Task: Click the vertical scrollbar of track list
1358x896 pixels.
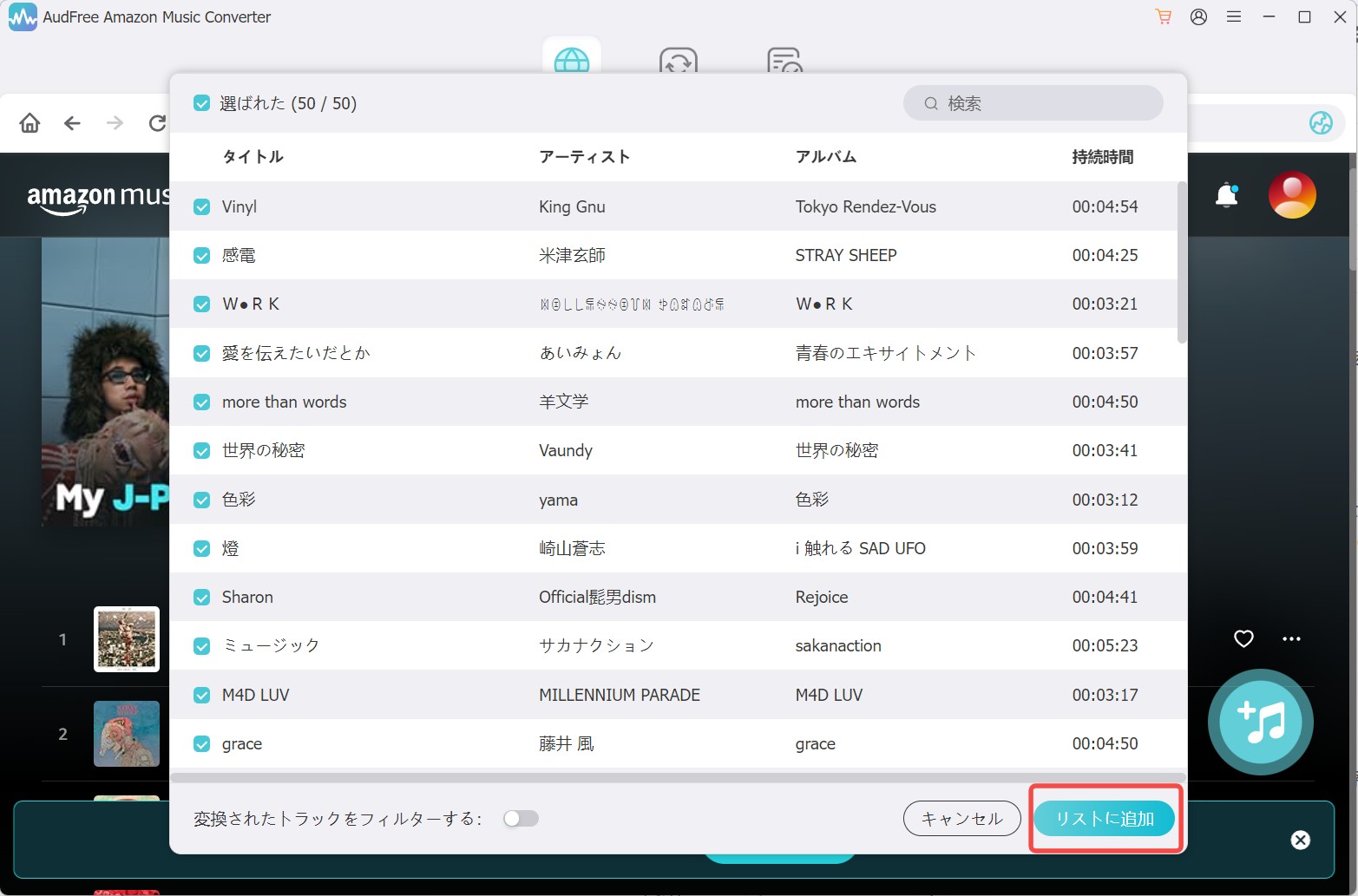Action: 1181,262
